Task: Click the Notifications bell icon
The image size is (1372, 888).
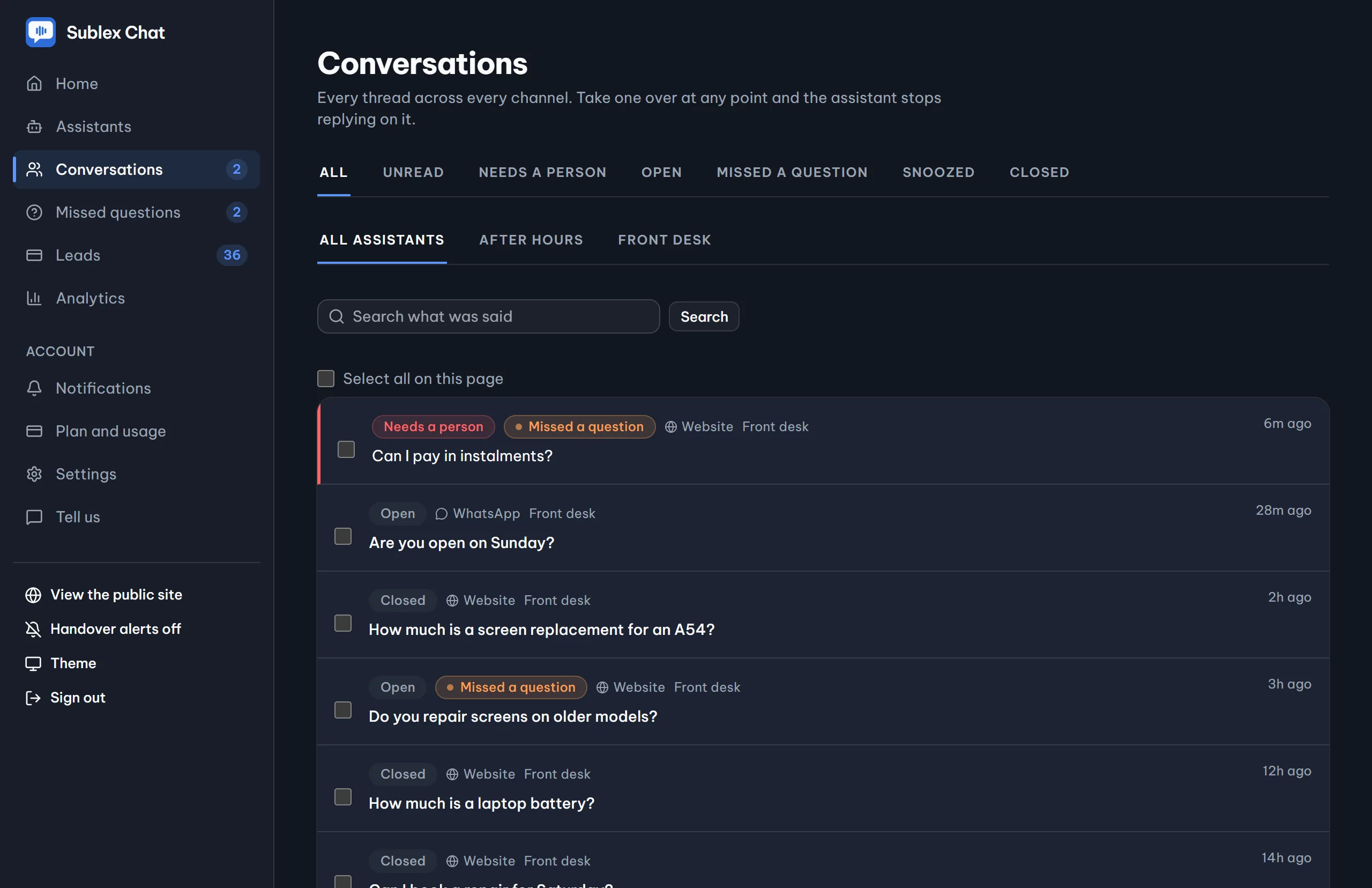Action: tap(34, 388)
